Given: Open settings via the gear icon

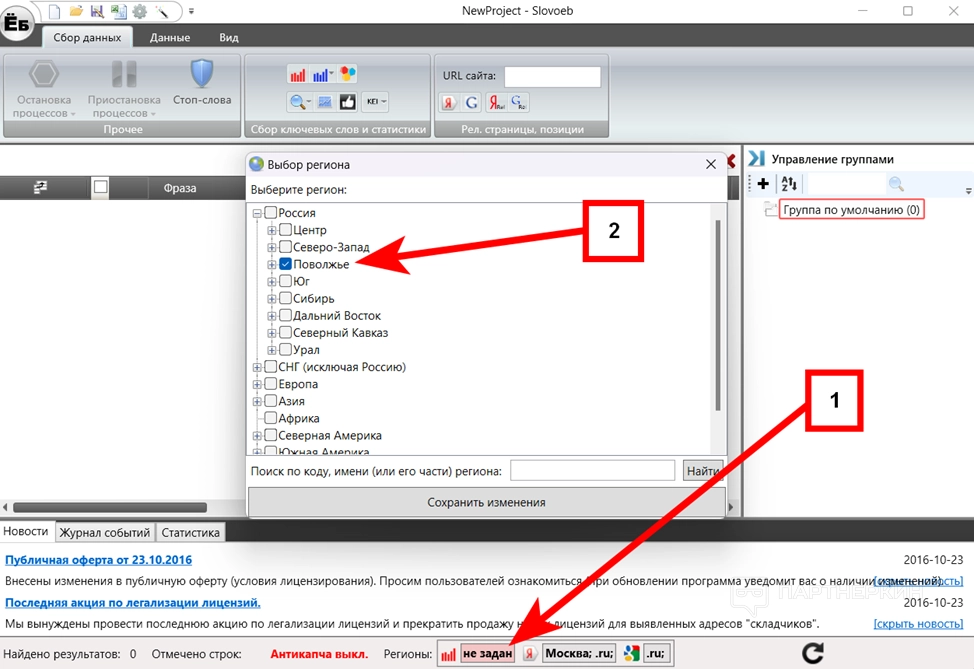Looking at the screenshot, I should coord(140,11).
